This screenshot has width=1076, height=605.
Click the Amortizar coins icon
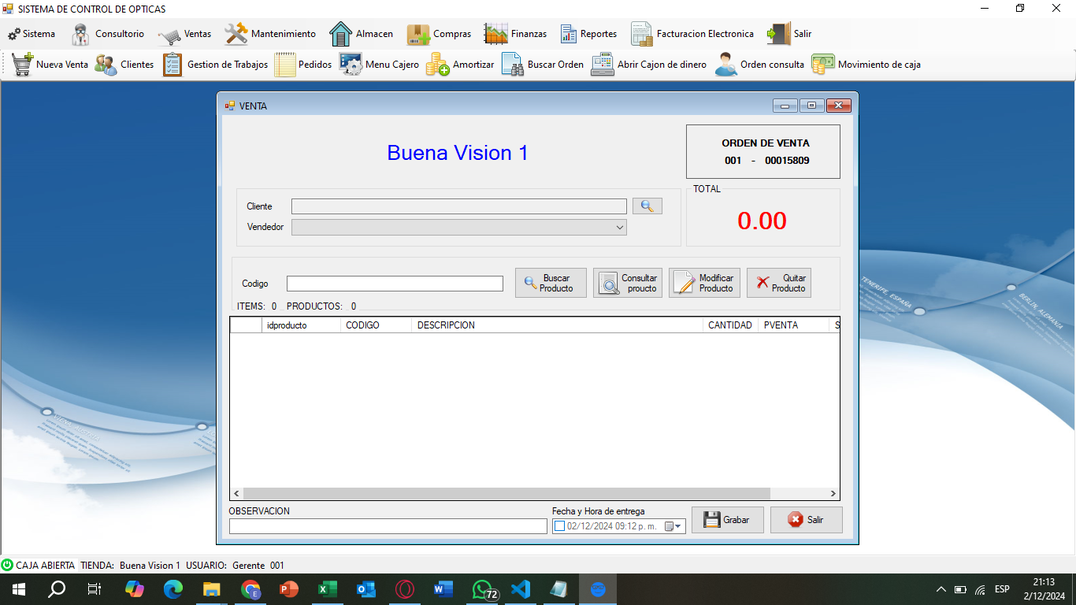tap(437, 64)
